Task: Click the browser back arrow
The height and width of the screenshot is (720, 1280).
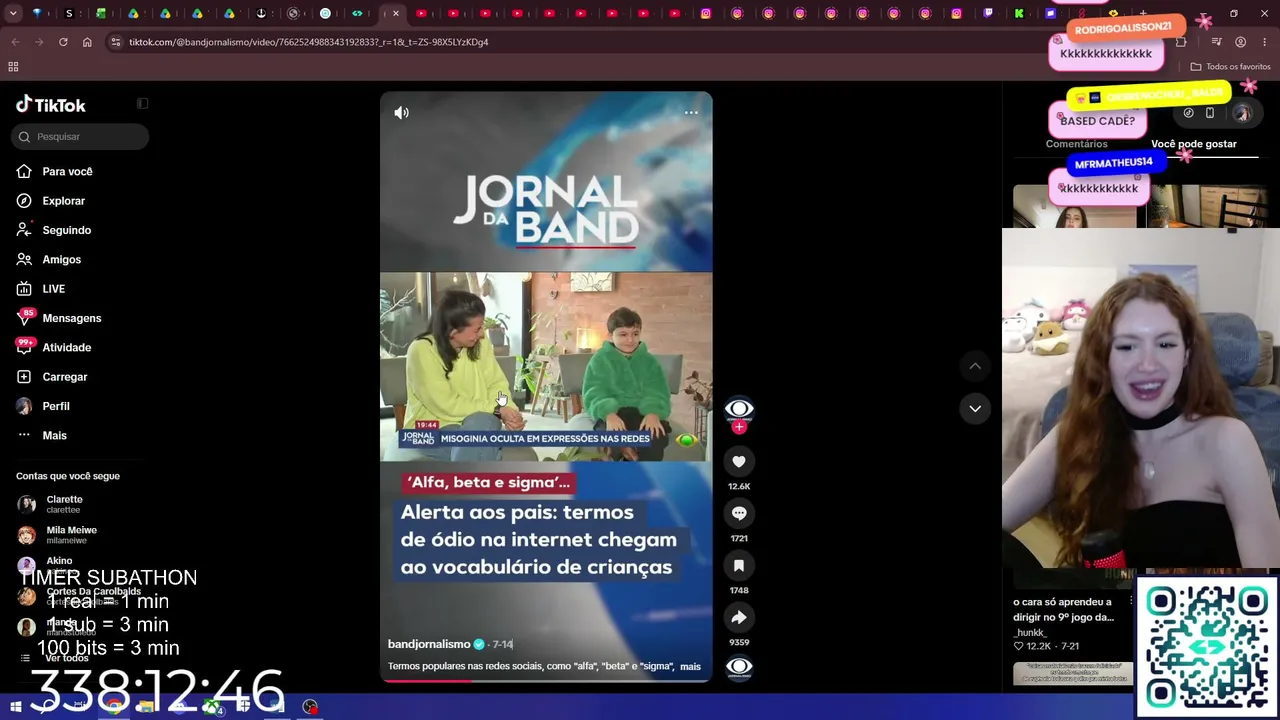Action: click(x=15, y=42)
